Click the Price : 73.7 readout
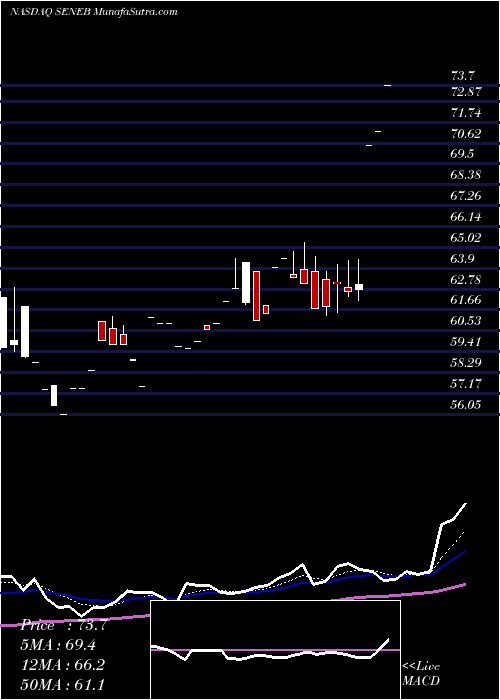 pyautogui.click(x=63, y=625)
